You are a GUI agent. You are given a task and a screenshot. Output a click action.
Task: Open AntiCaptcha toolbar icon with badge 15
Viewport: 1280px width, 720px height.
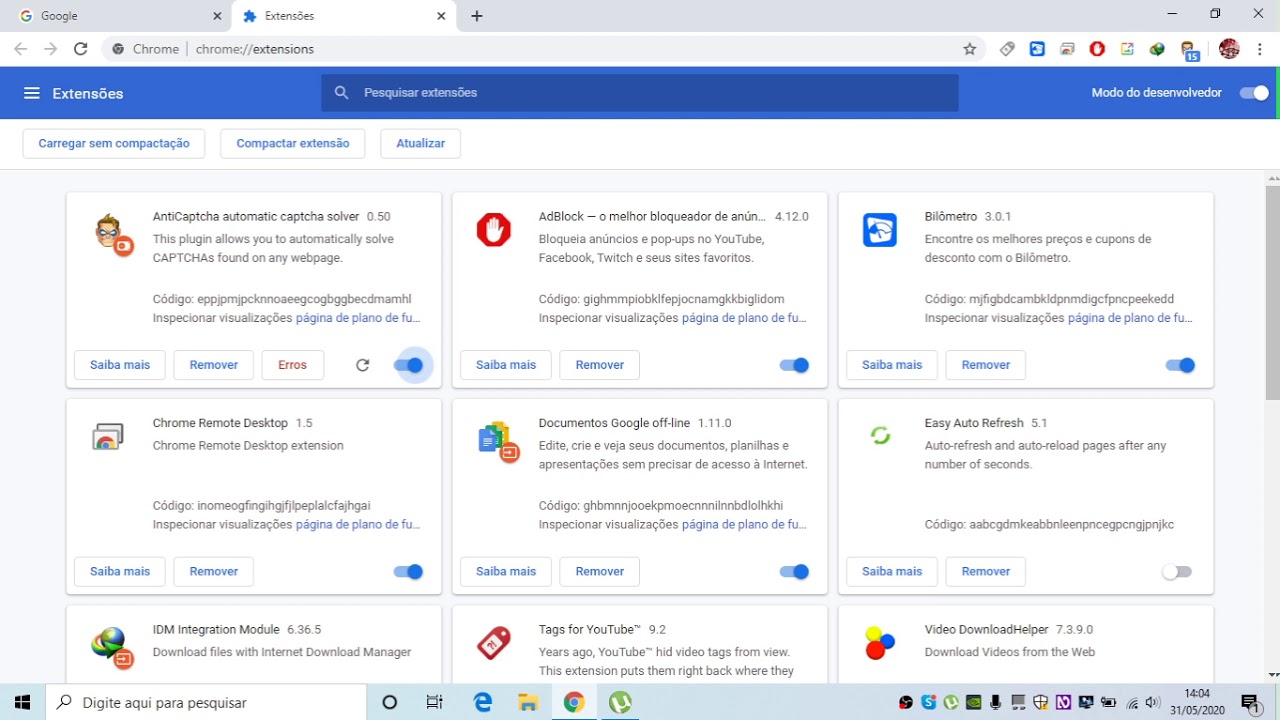1188,51
